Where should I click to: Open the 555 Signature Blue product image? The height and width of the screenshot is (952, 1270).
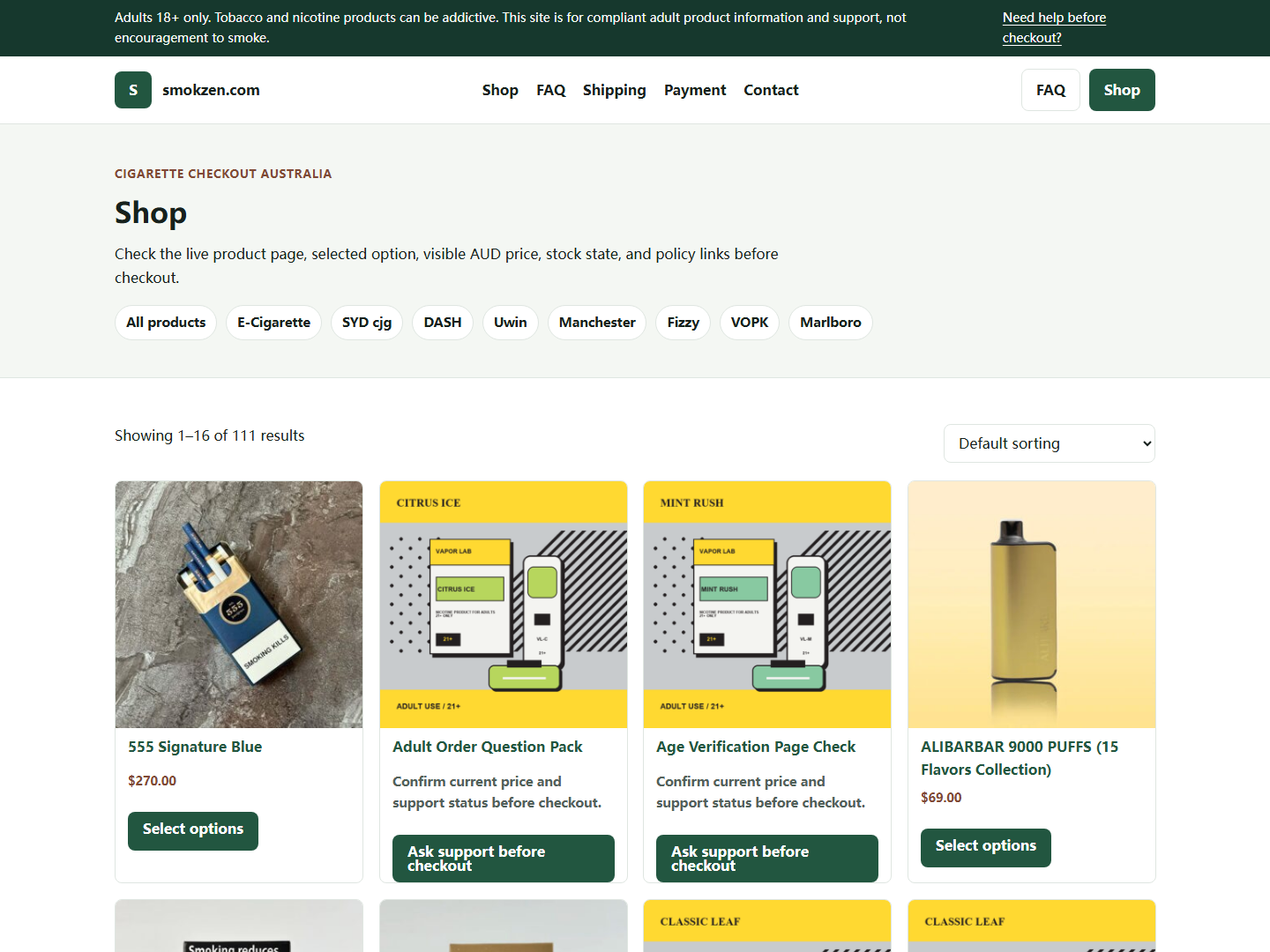tap(239, 605)
